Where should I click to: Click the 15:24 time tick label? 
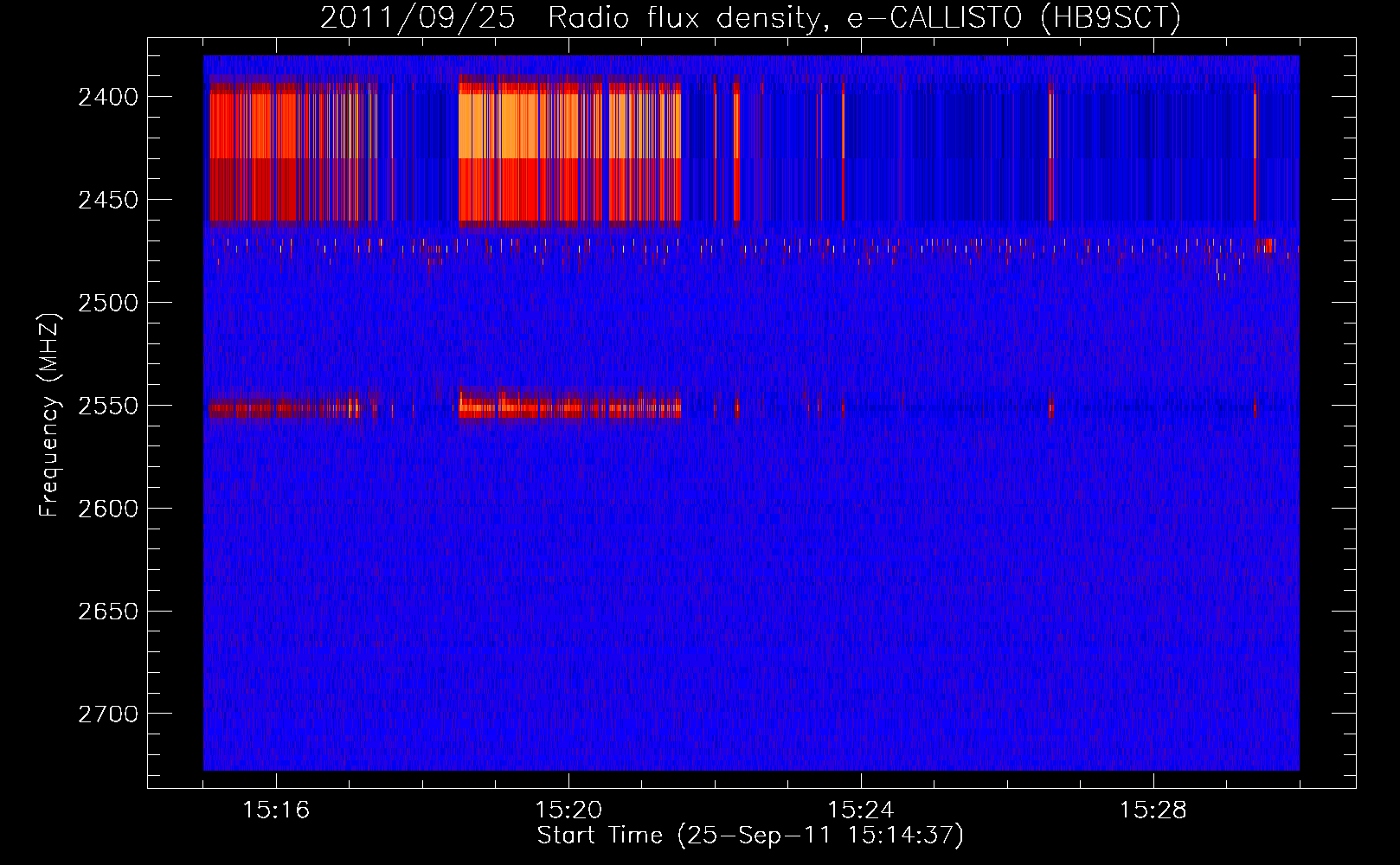click(x=861, y=811)
